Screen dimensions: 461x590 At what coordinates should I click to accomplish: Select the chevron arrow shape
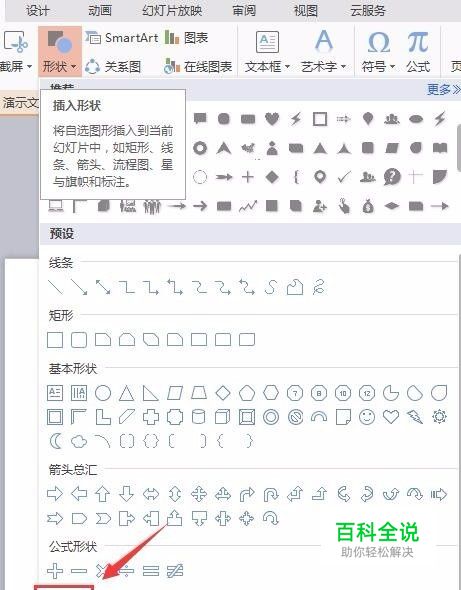pyautogui.click(x=103, y=519)
